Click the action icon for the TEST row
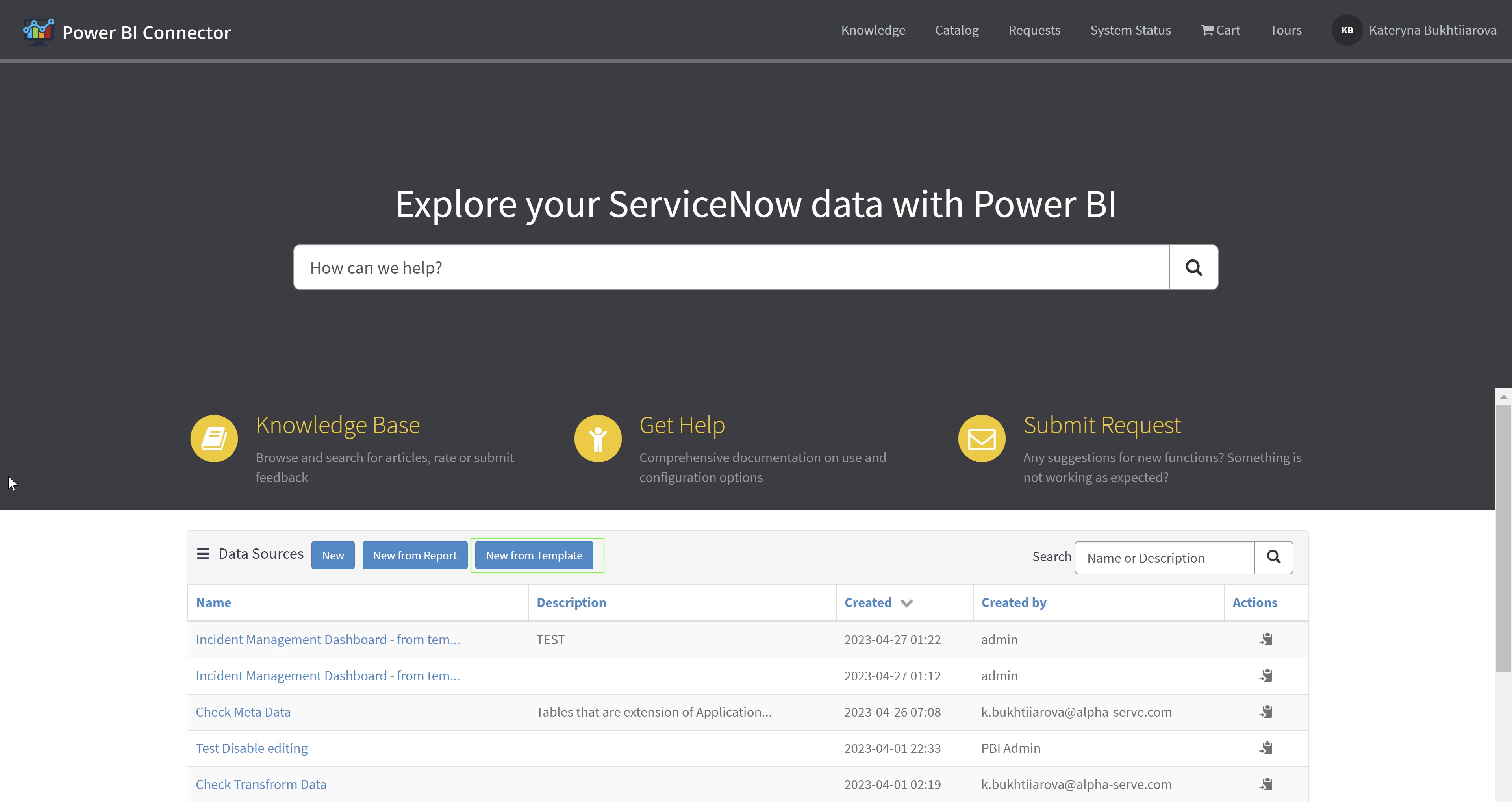The image size is (1512, 802). (x=1266, y=639)
